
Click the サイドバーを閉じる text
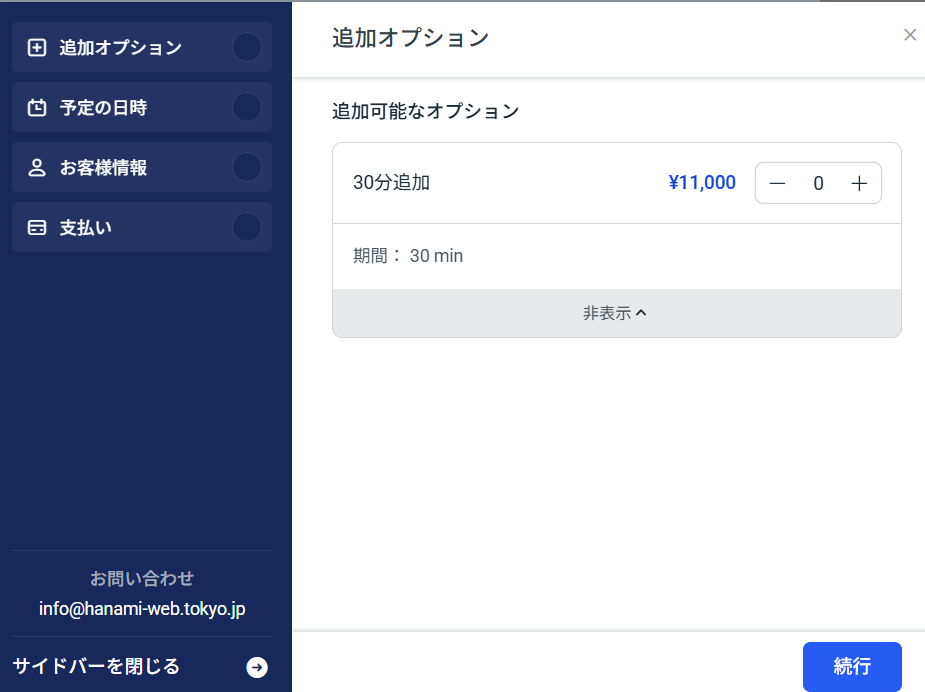(96, 666)
